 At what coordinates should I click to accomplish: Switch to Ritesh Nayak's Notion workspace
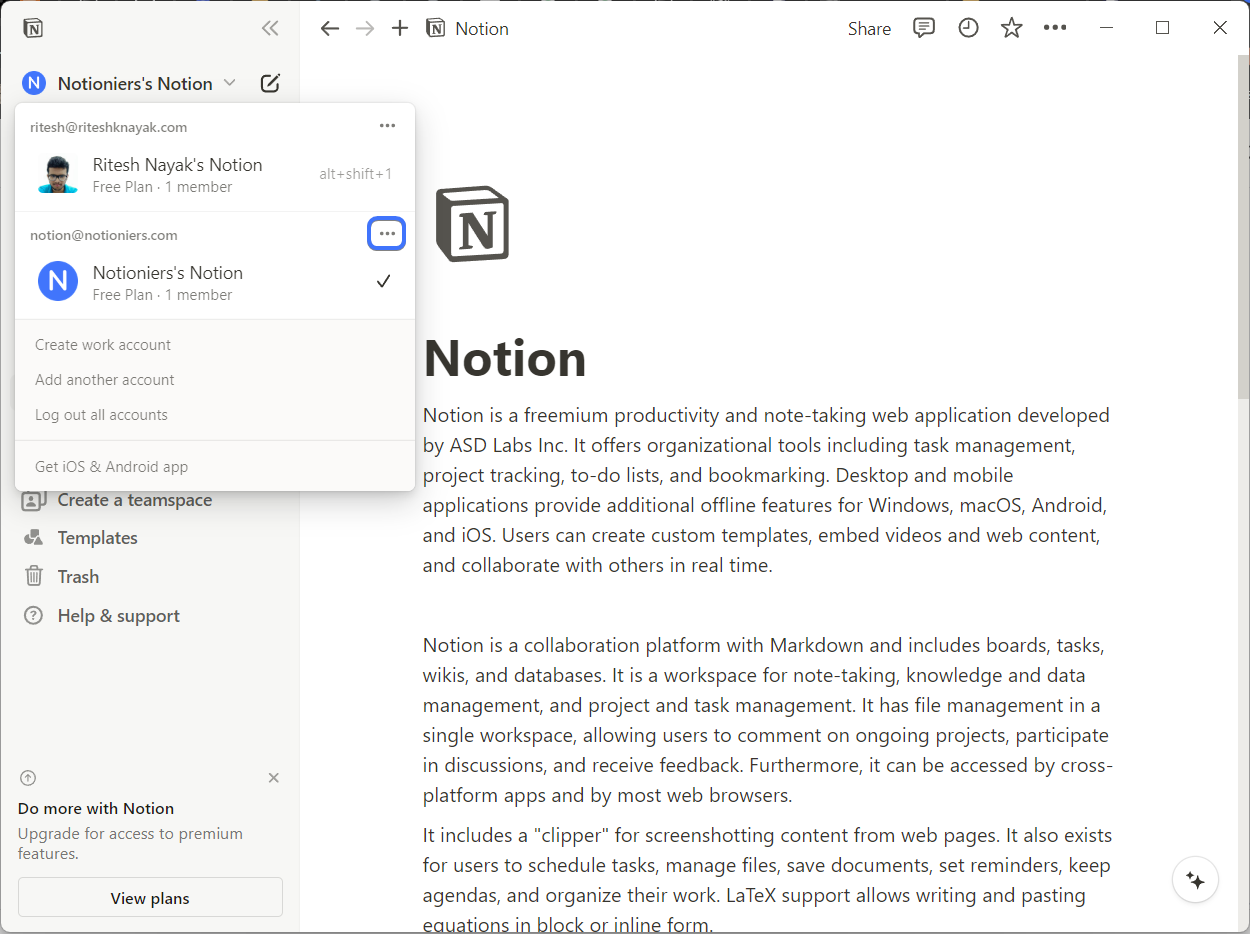point(177,174)
